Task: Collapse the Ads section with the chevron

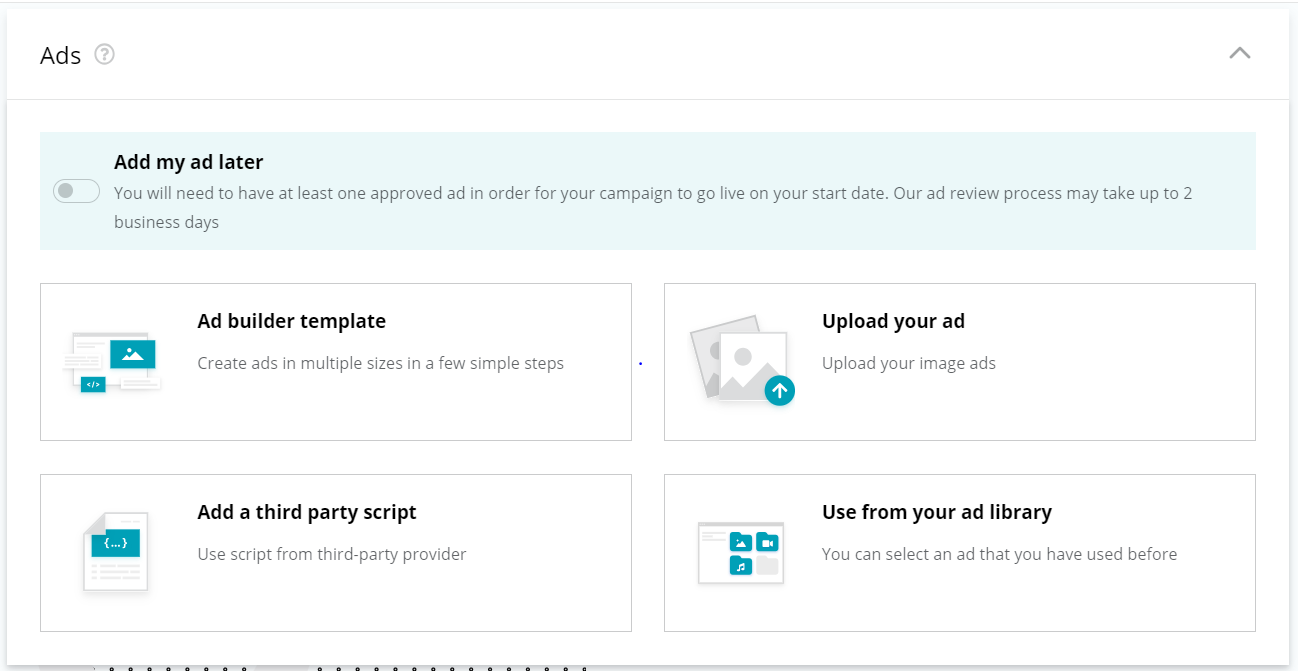Action: 1239,54
